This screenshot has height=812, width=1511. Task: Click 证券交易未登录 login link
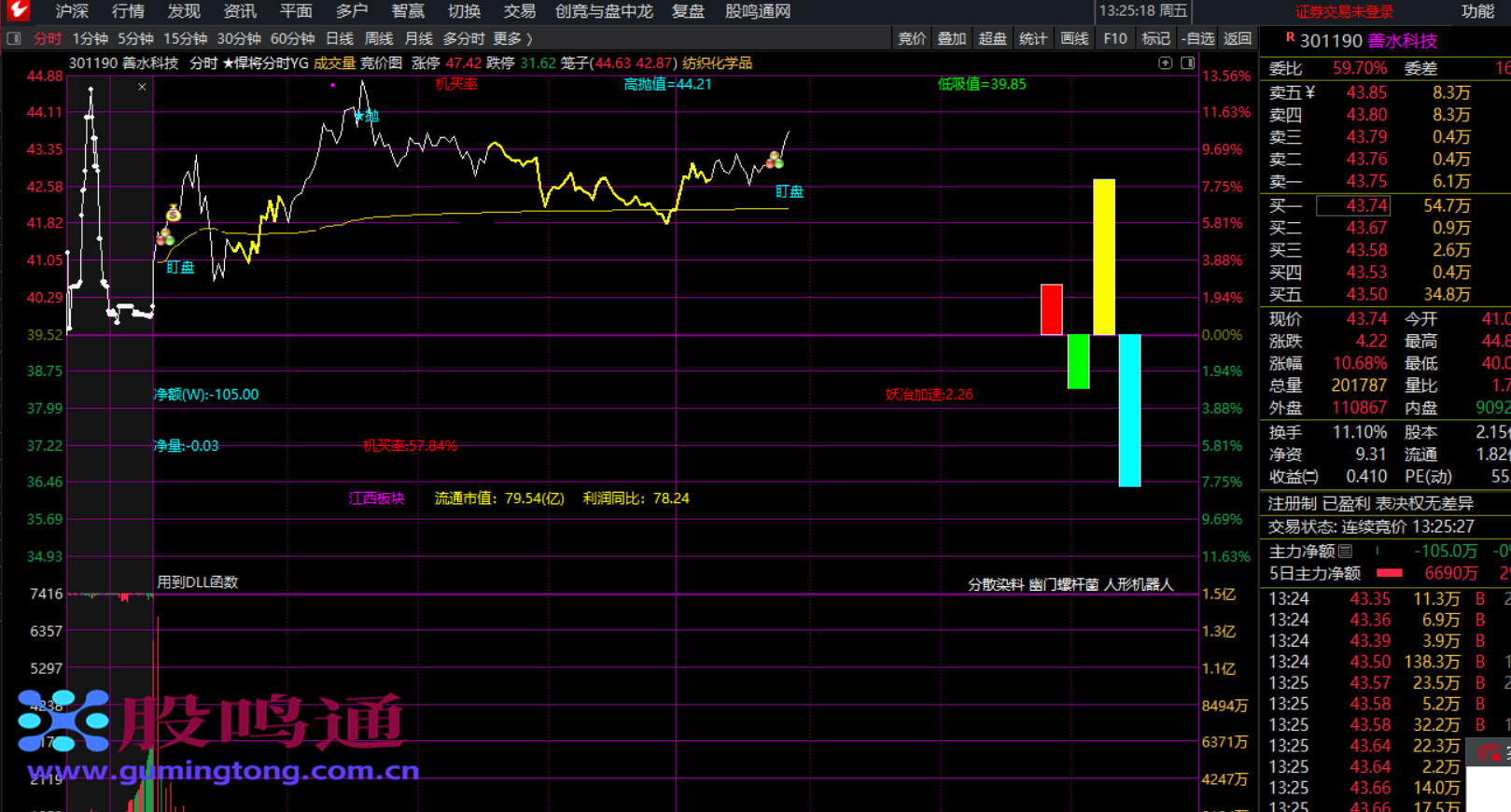1344,12
